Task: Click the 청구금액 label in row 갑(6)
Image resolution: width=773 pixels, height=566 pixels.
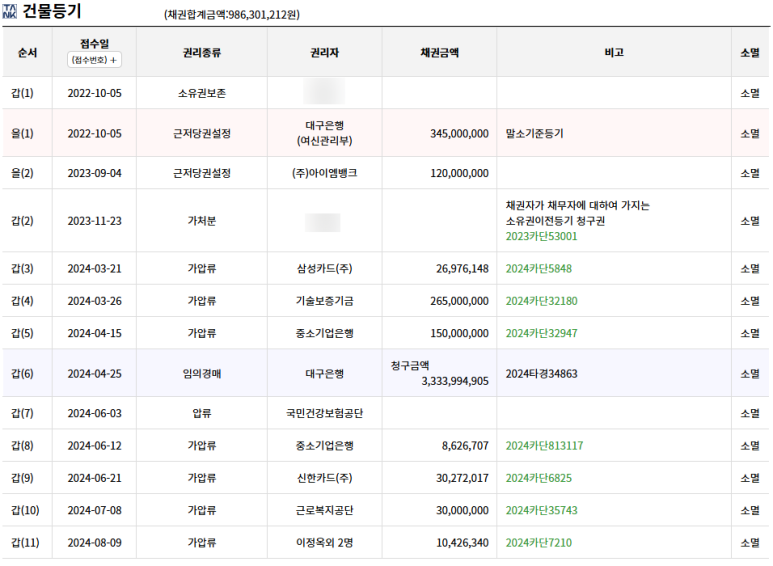Action: click(x=410, y=365)
